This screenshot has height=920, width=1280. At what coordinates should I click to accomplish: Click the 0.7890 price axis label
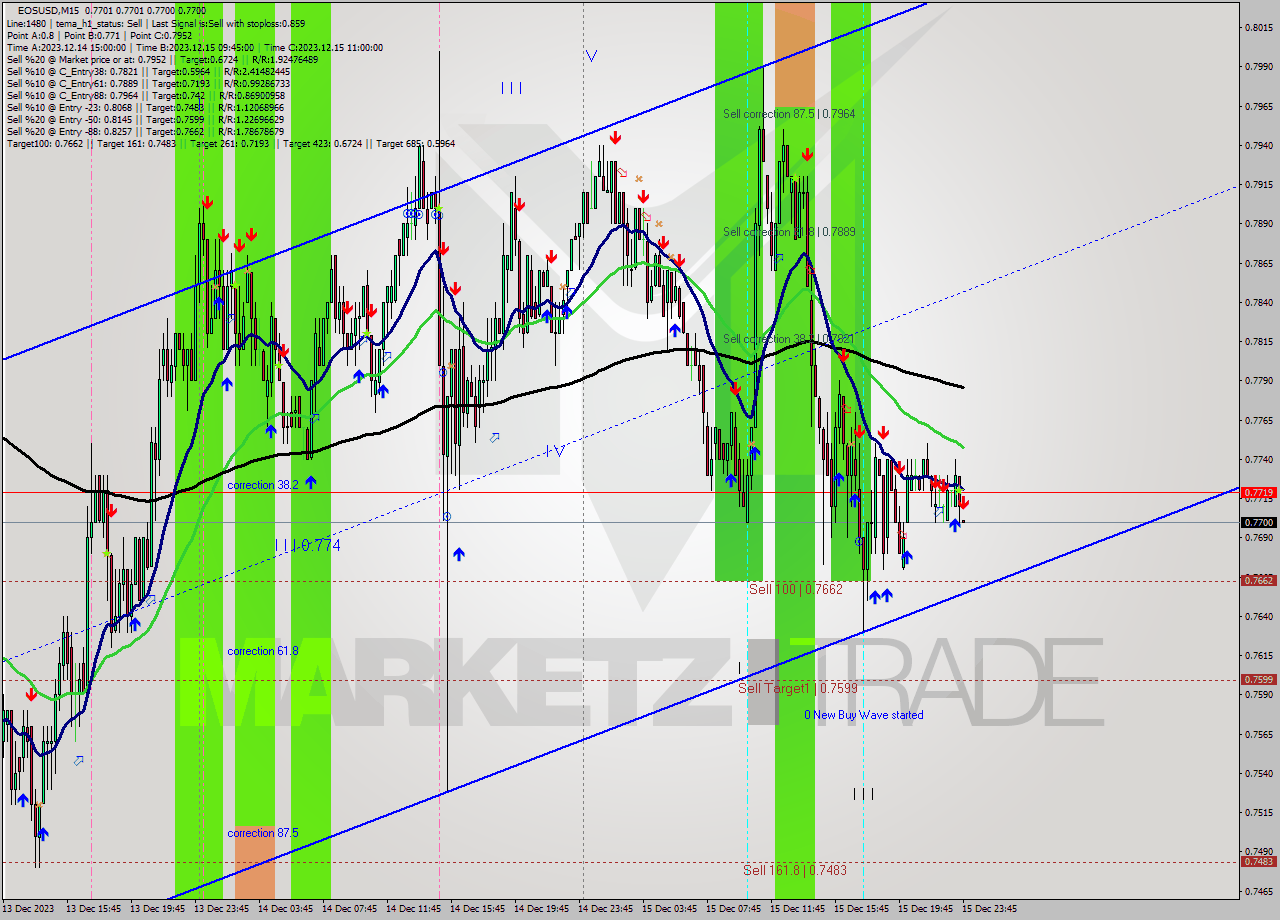tap(1259, 224)
